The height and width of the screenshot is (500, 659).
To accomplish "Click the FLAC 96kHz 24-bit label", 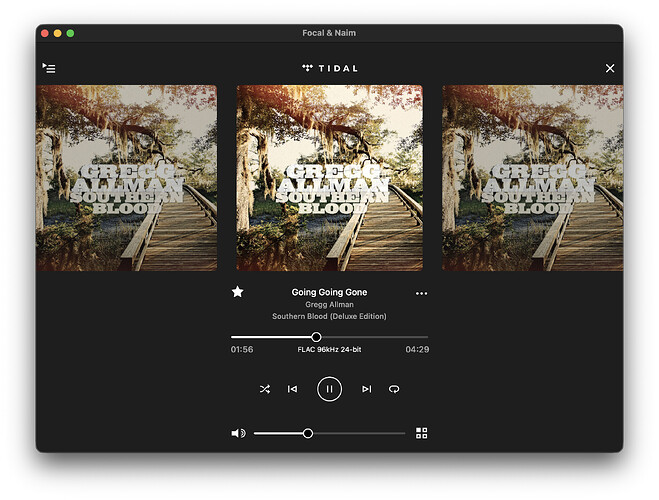I will pos(329,349).
